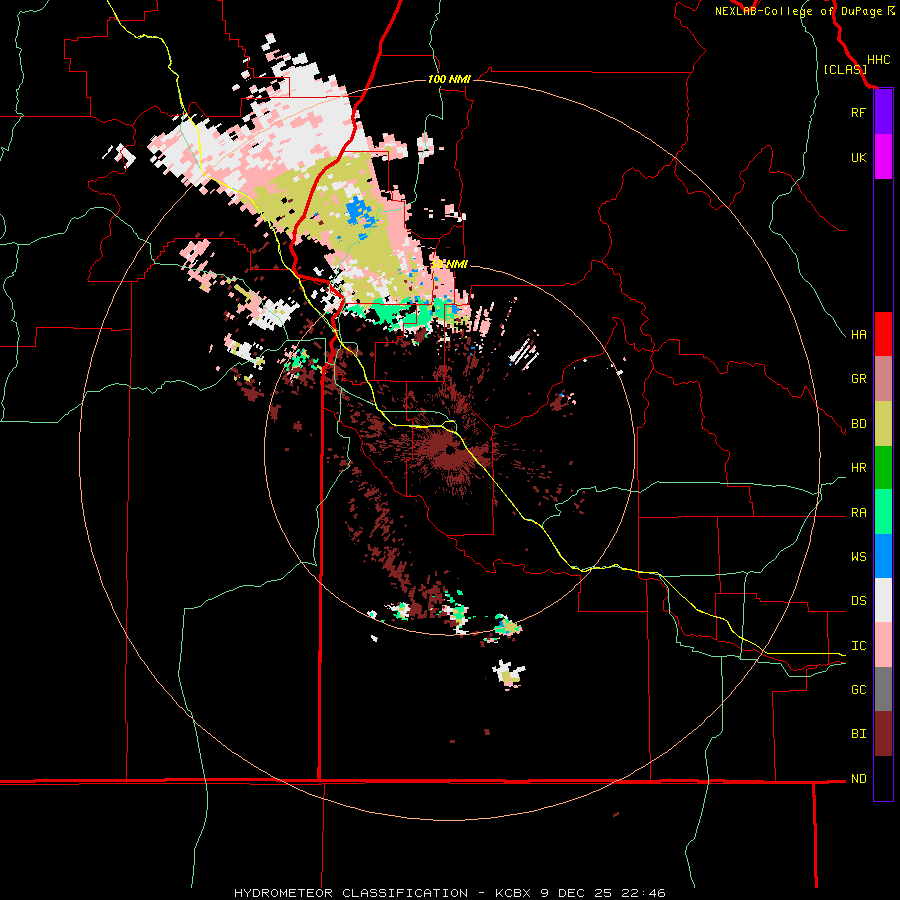Click the "100 NMI" range ring label
Screen dimensions: 900x900
pyautogui.click(x=449, y=79)
